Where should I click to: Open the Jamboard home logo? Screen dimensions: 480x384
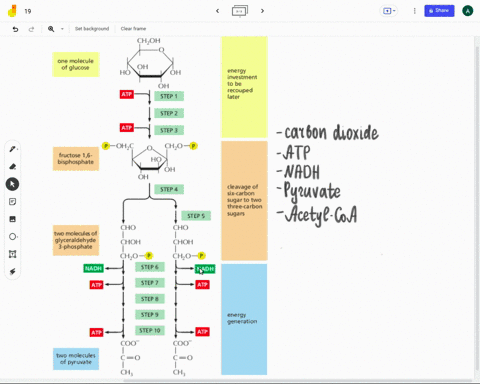coord(12,11)
